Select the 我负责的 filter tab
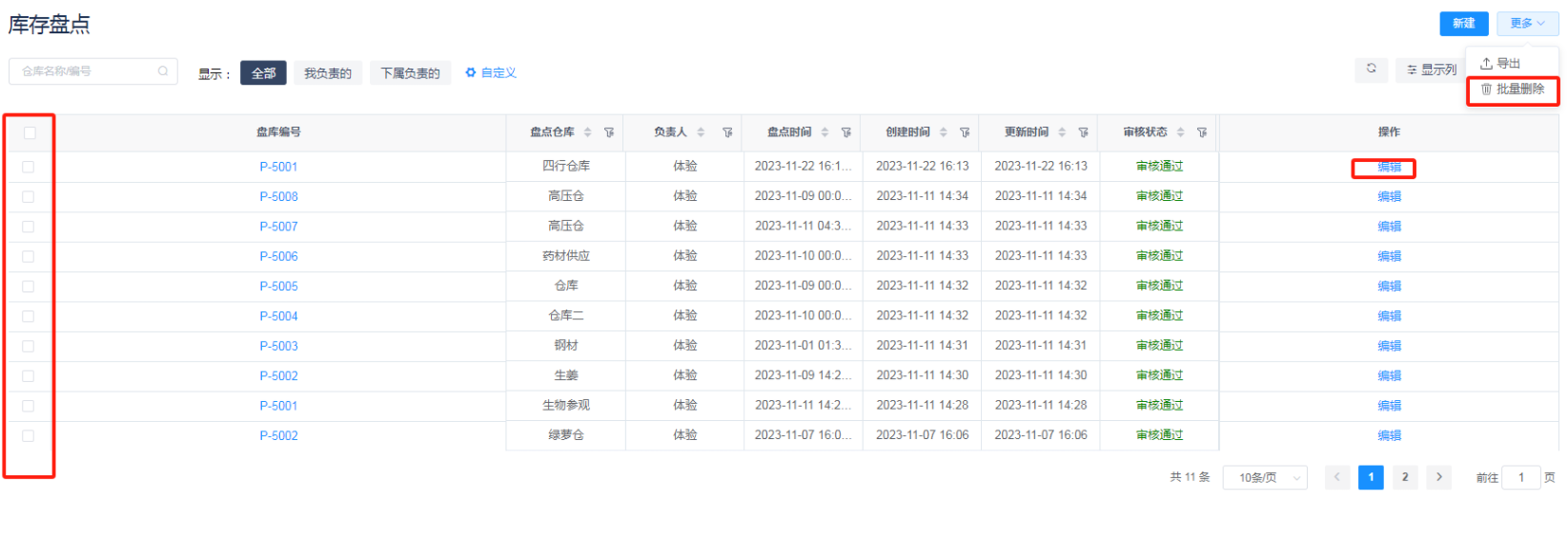Image resolution: width=1568 pixels, height=541 pixels. point(328,73)
